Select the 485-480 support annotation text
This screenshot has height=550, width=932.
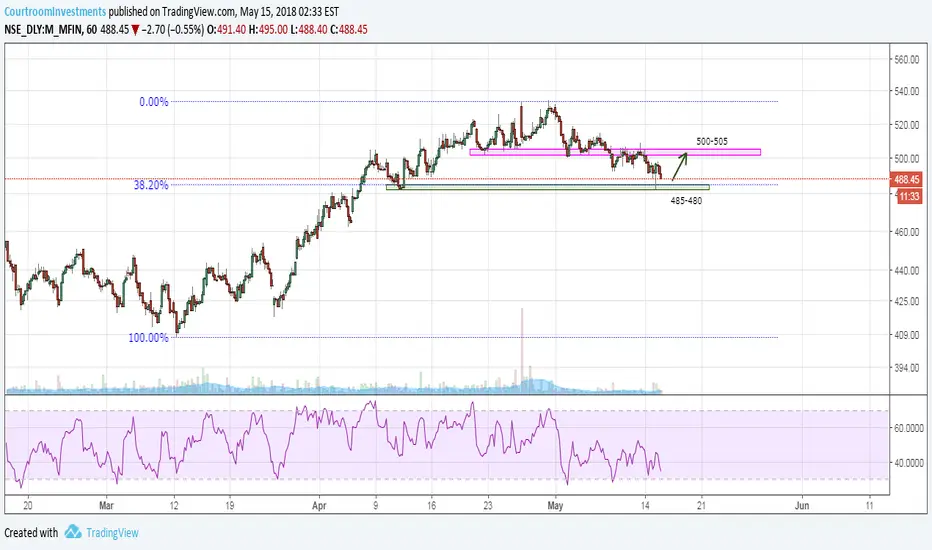pyautogui.click(x=686, y=201)
